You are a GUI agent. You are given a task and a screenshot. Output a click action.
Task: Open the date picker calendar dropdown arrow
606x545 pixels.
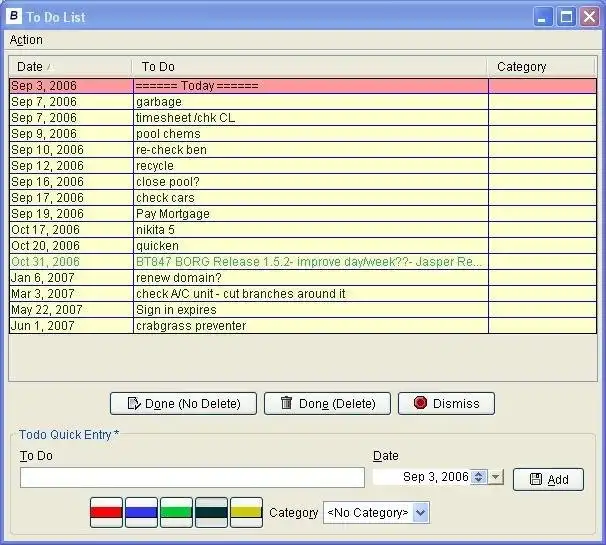tap(496, 478)
